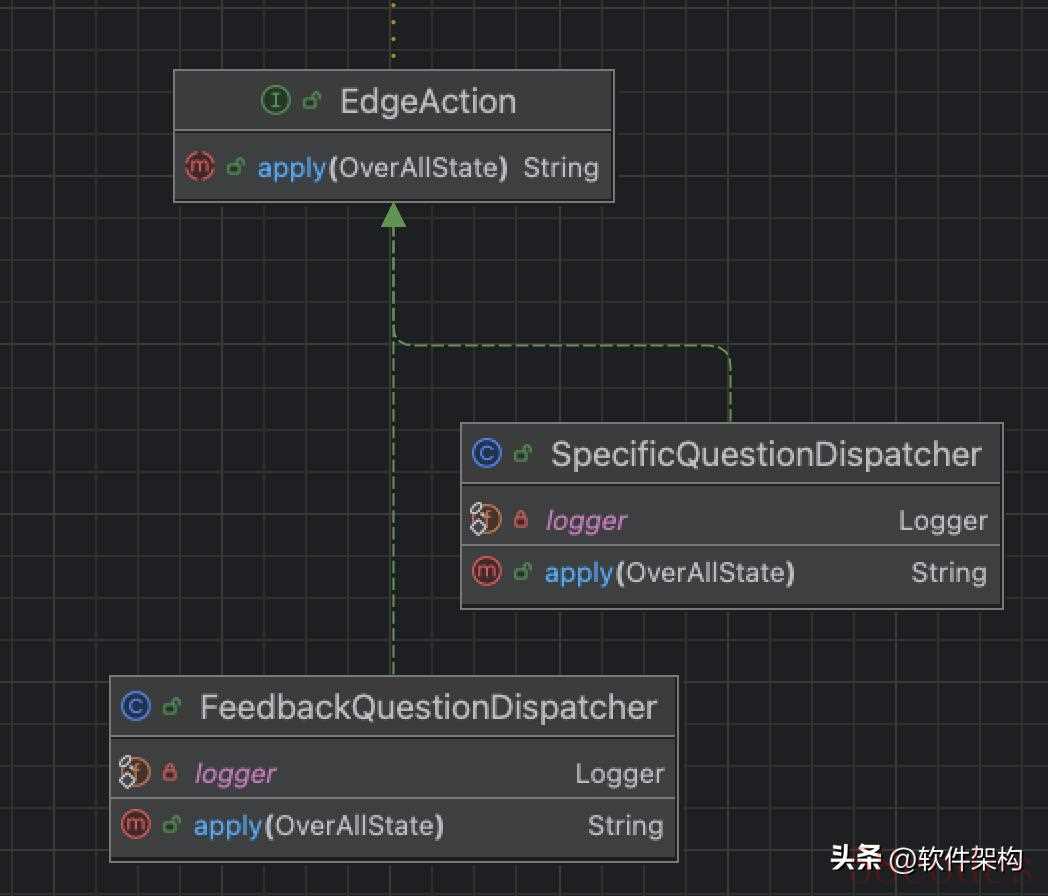Click the static field icon in SpecificQuestionDispatcher

point(485,520)
